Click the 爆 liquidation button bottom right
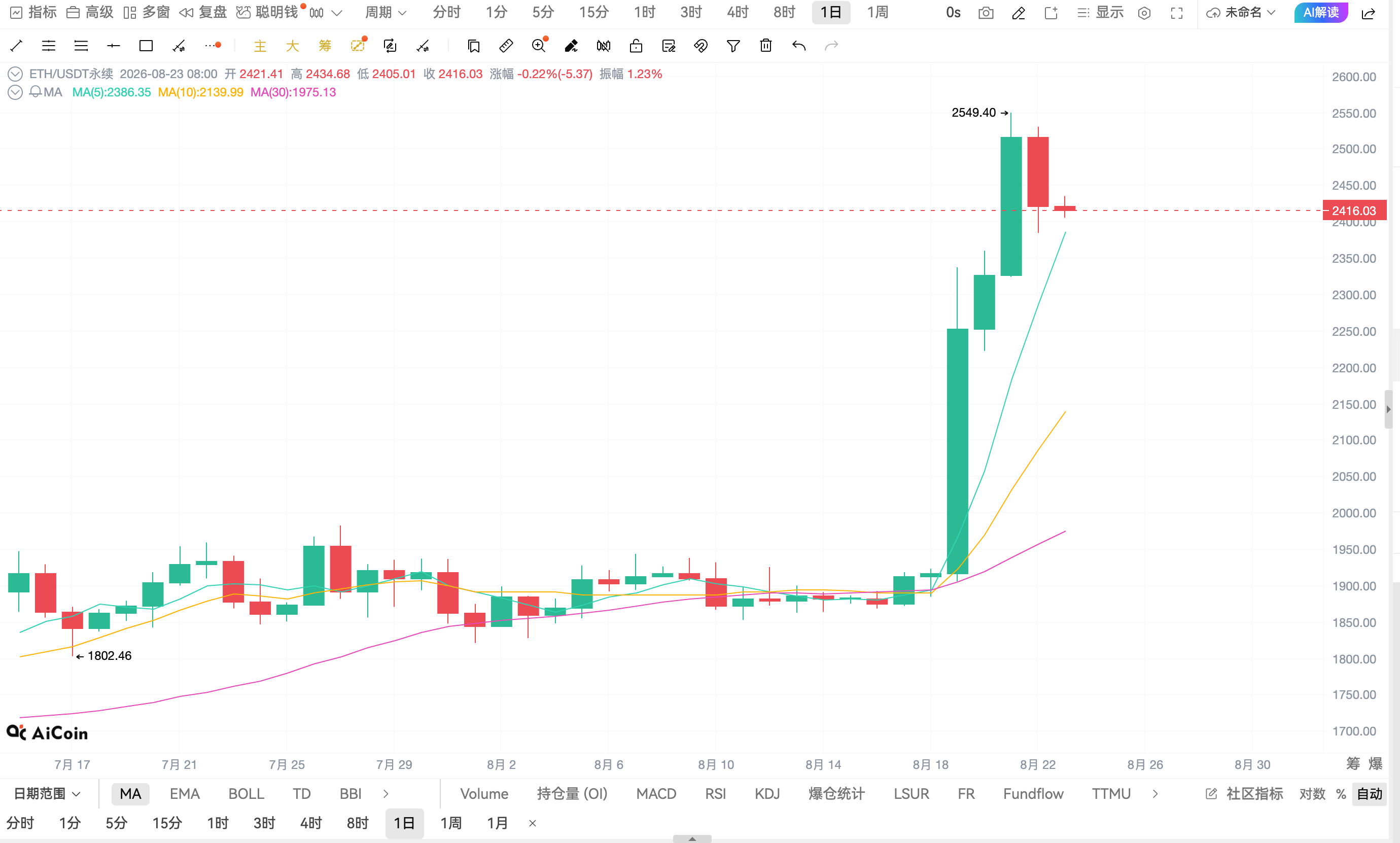 point(1376,763)
